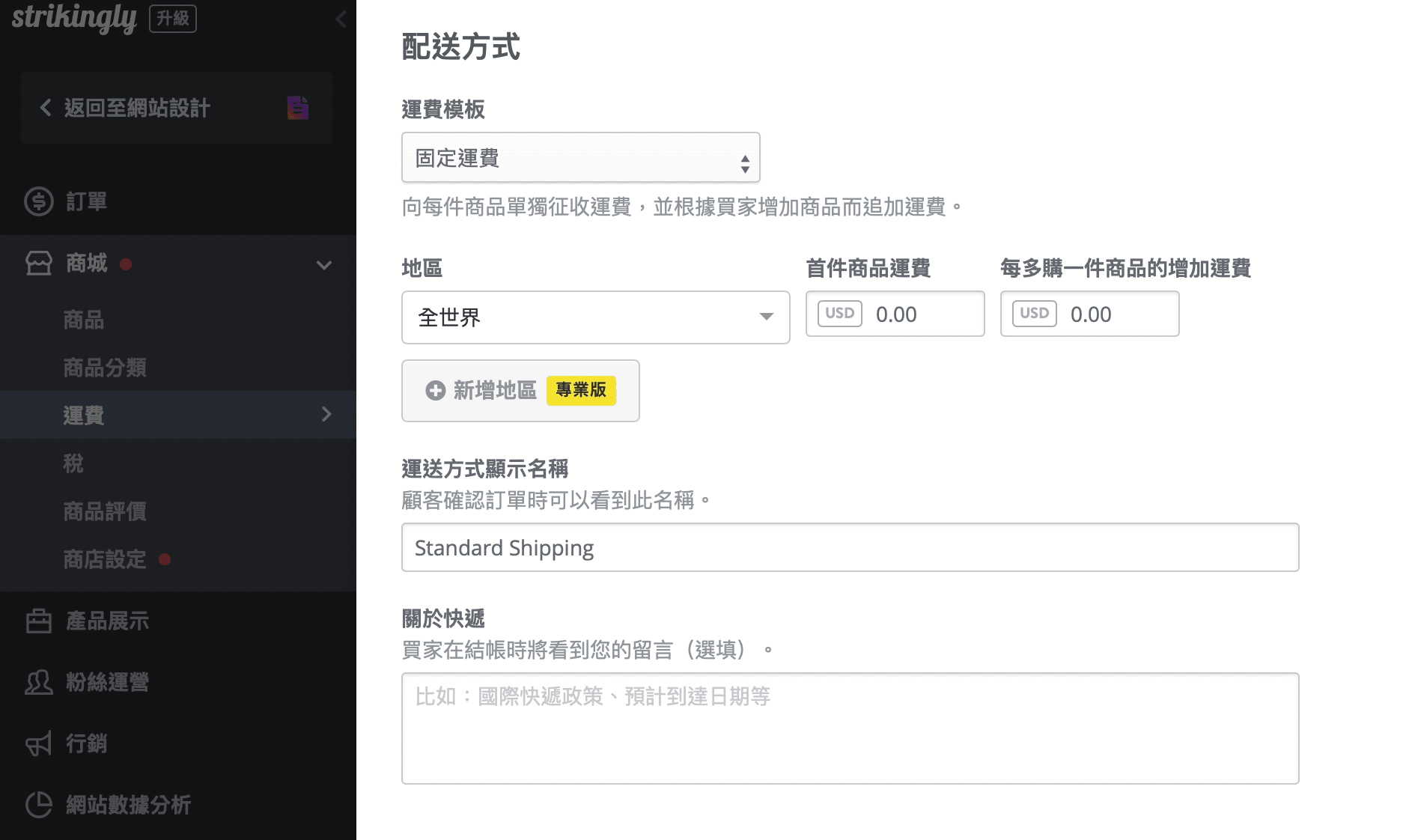Collapse the 商城 section with its chevron
The image size is (1424, 840).
pos(324,264)
